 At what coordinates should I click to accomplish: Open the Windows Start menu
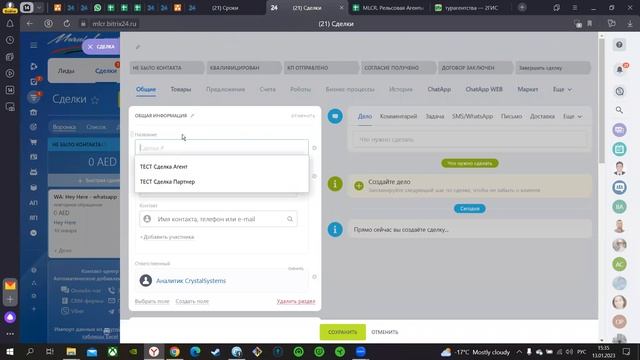point(10,352)
